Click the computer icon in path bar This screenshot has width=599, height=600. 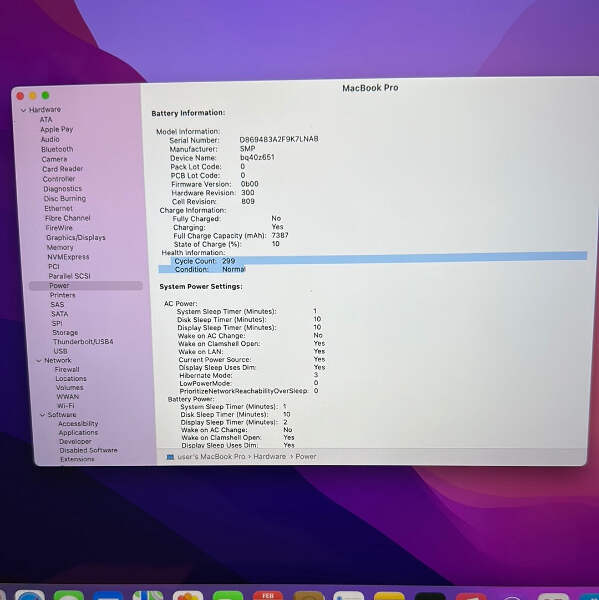click(170, 457)
